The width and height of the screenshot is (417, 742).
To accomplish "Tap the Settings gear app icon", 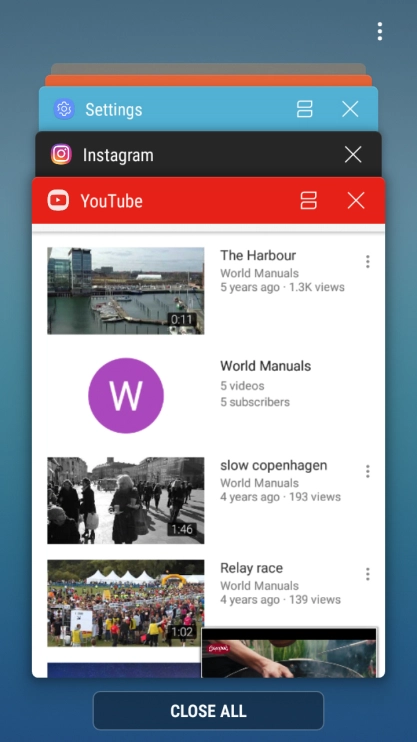I will coord(64,109).
